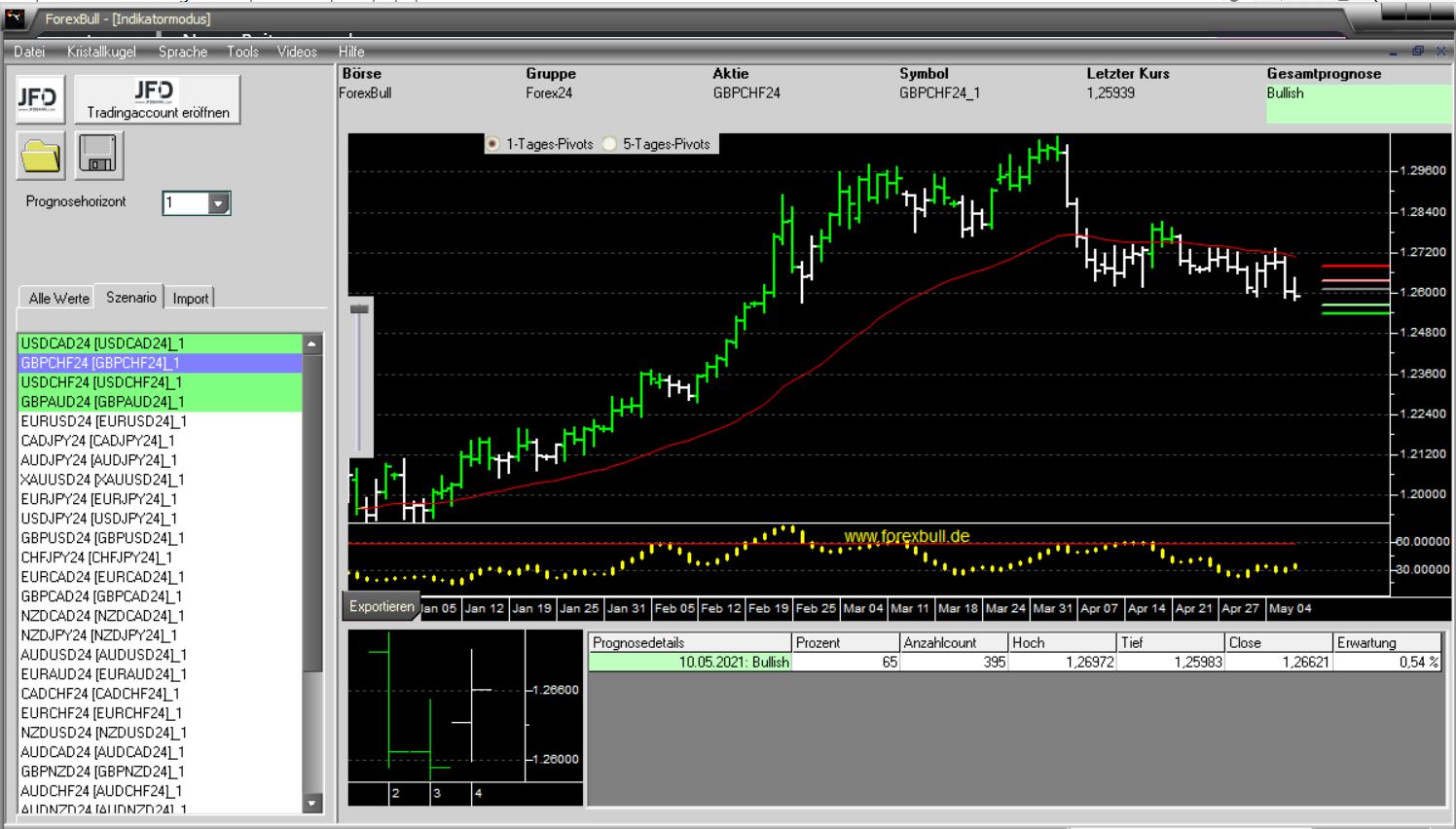The width and height of the screenshot is (1456, 829).
Task: Select EURAUD24 [EURAUD24]_1 in list
Action: point(161,674)
